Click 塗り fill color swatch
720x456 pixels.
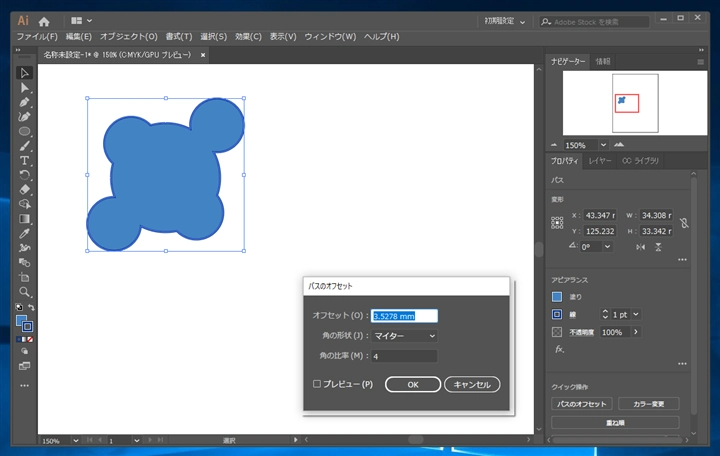(557, 297)
